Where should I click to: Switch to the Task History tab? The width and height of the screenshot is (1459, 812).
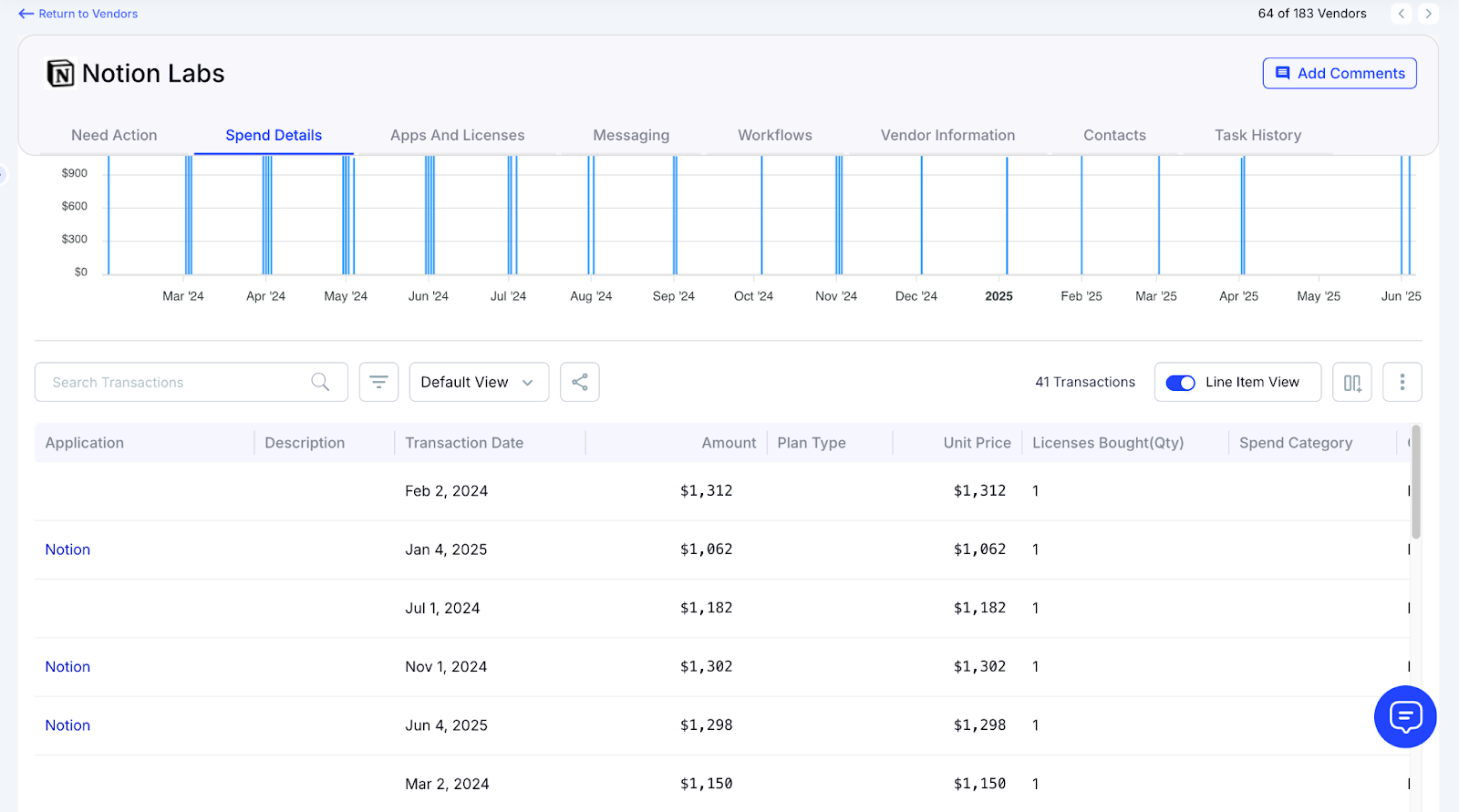click(x=1257, y=135)
